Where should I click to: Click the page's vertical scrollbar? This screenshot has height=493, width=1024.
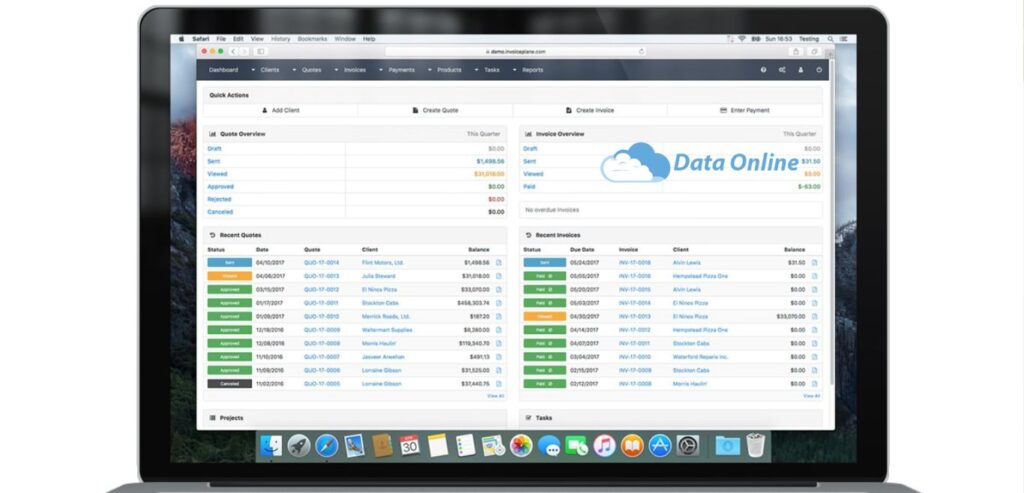coord(831,222)
